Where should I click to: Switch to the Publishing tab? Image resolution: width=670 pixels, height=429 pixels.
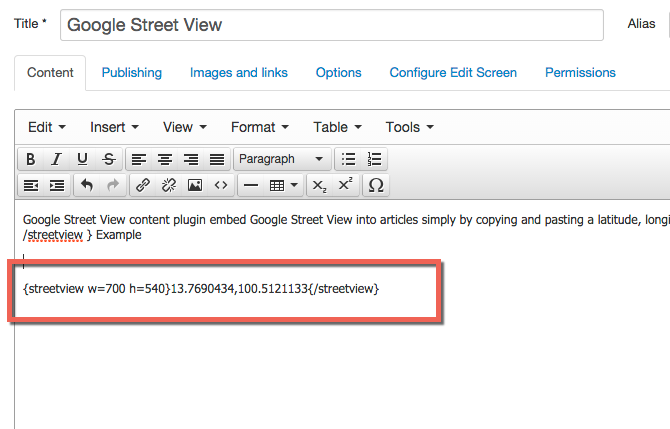tap(132, 73)
